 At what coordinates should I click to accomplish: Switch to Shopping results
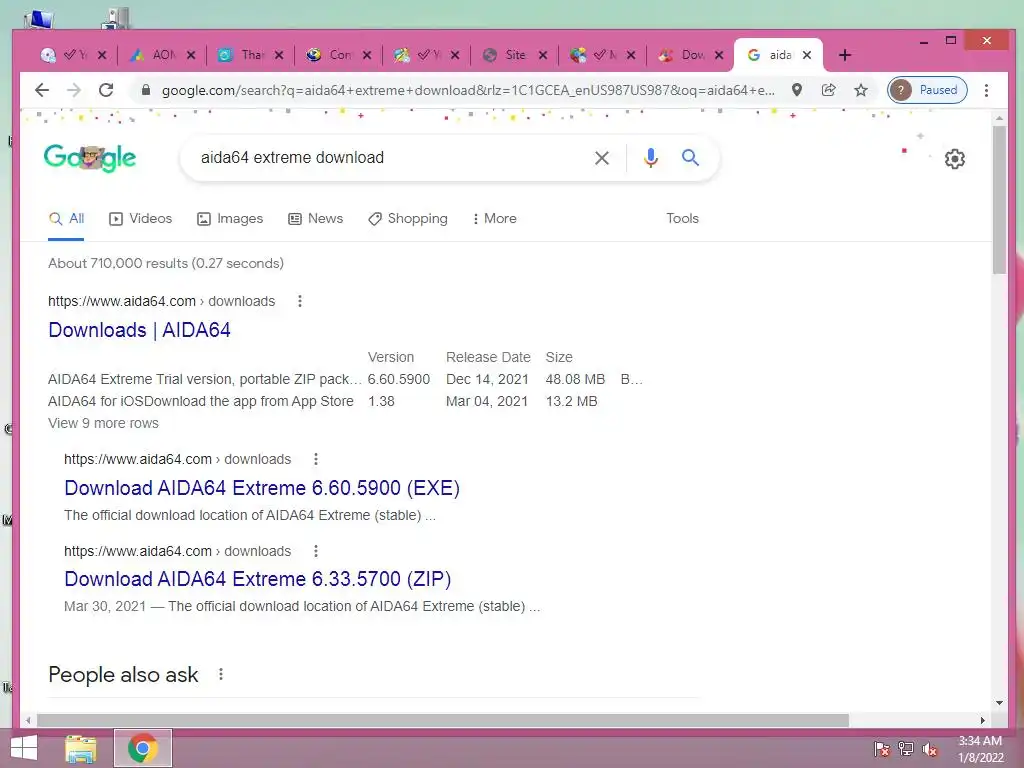click(408, 219)
